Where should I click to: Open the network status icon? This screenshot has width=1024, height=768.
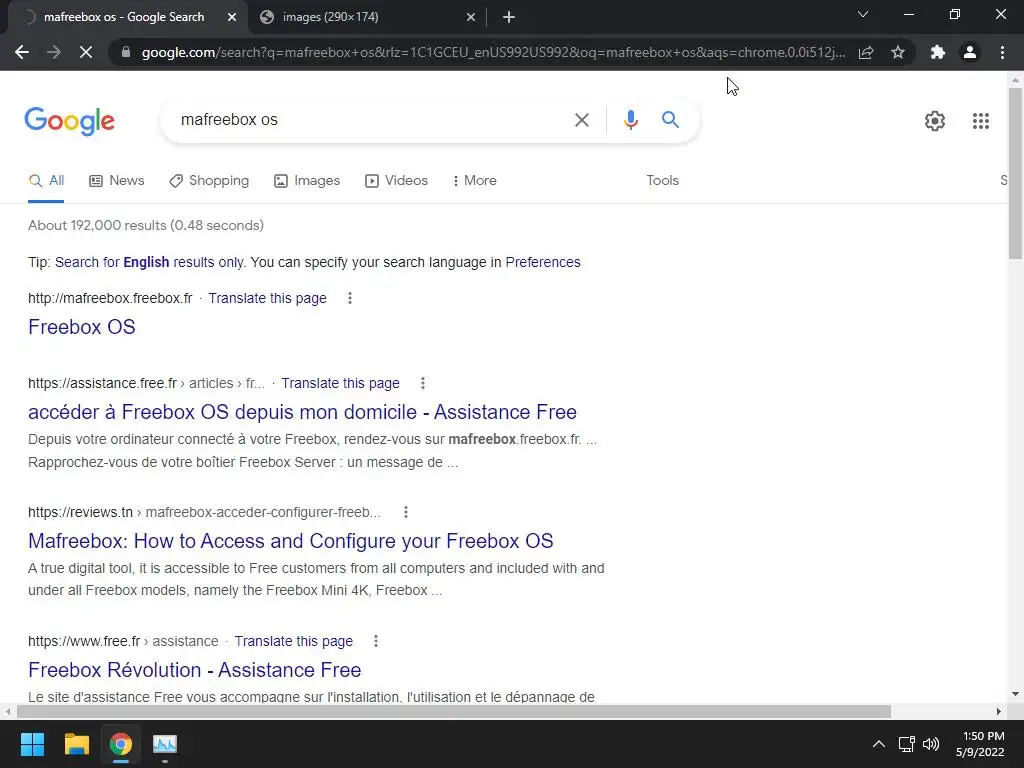(x=906, y=744)
